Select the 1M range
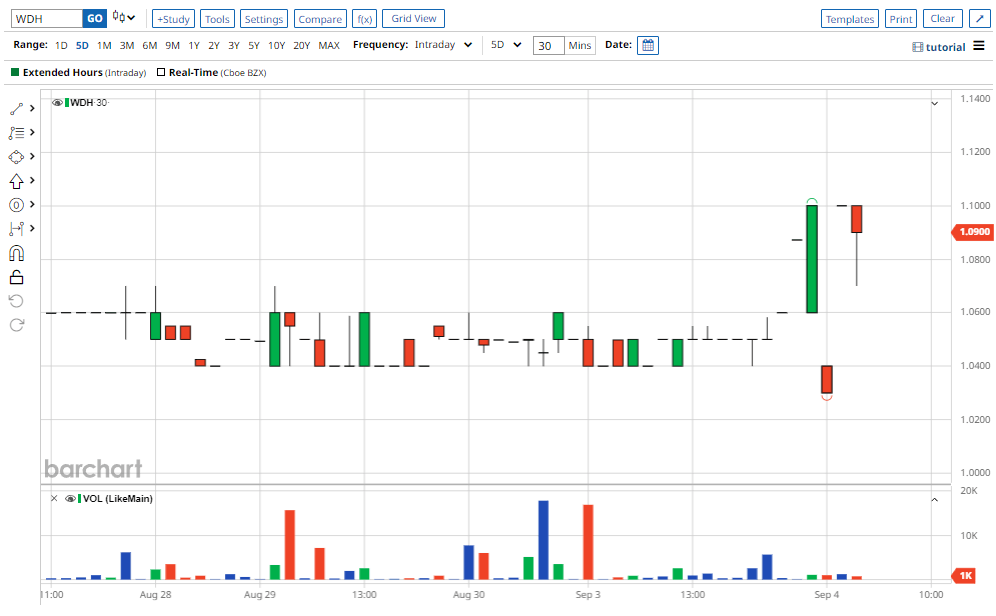 click(x=104, y=46)
